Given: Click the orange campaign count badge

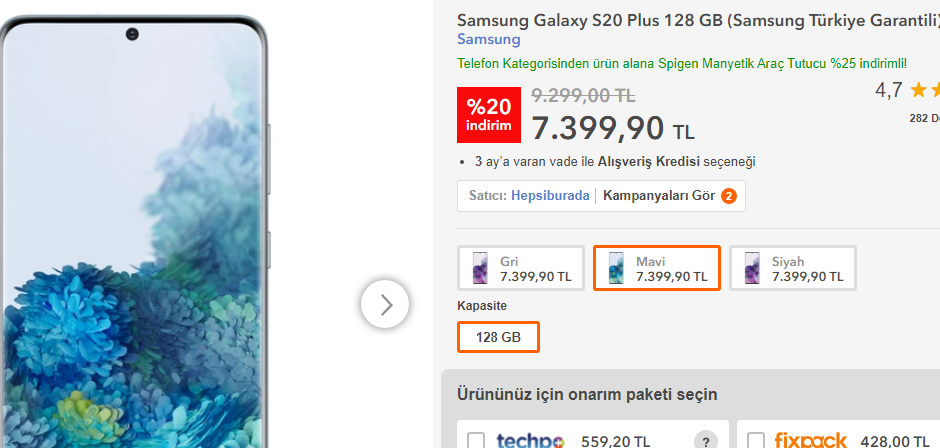Looking at the screenshot, I should [x=728, y=196].
